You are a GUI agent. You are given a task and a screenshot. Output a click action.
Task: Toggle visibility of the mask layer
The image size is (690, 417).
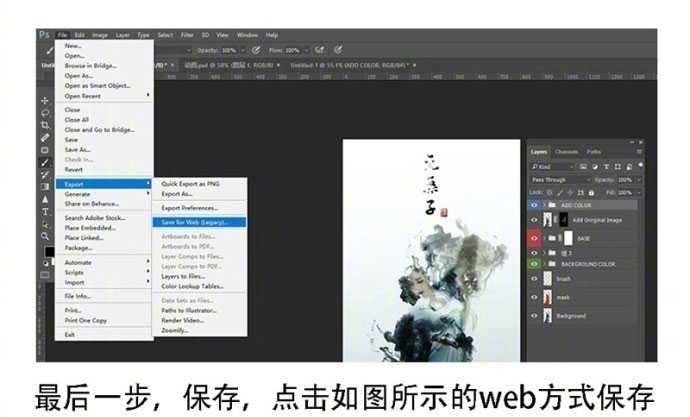click(x=534, y=297)
